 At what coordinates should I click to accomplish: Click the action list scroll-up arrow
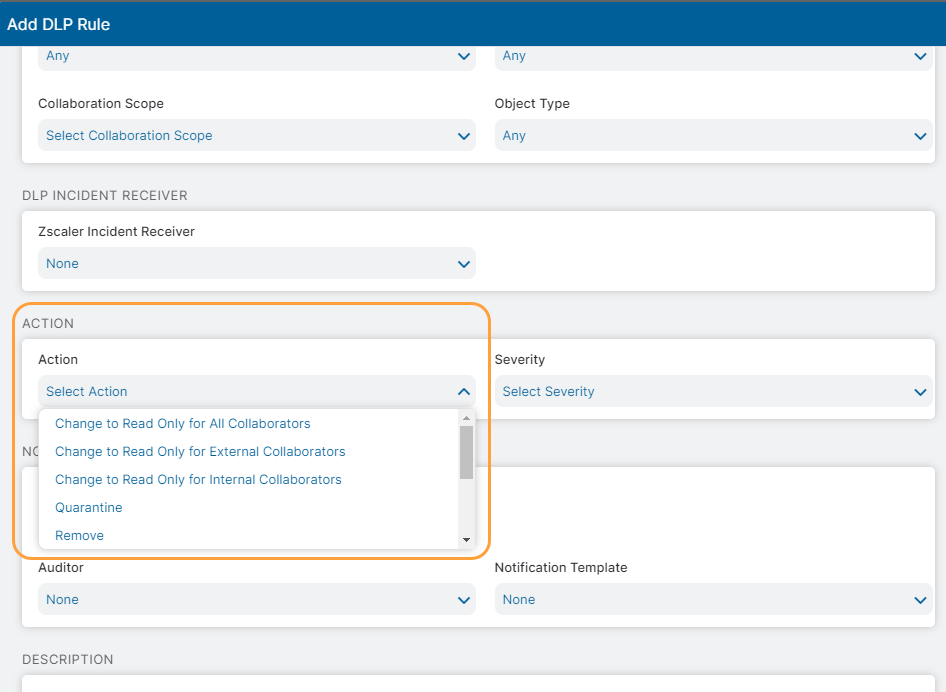(466, 418)
